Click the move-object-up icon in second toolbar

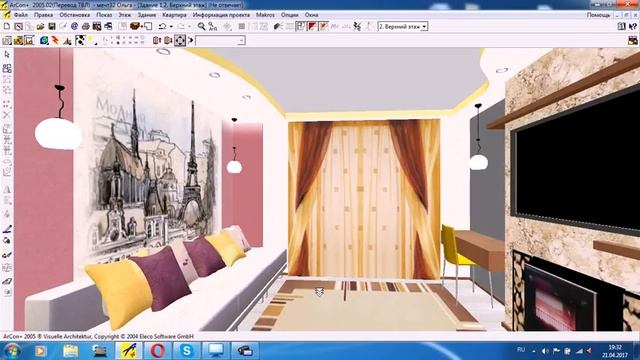pyautogui.click(x=157, y=40)
